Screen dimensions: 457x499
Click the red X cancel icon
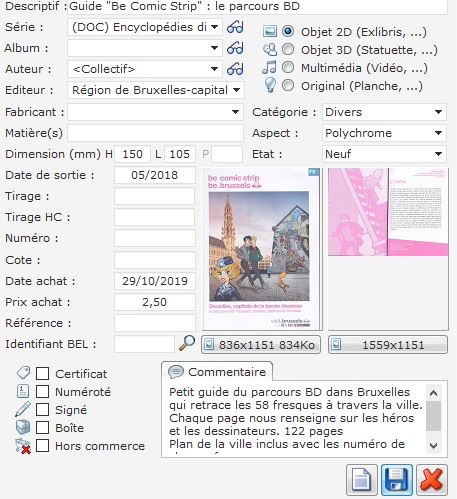(x=432, y=480)
